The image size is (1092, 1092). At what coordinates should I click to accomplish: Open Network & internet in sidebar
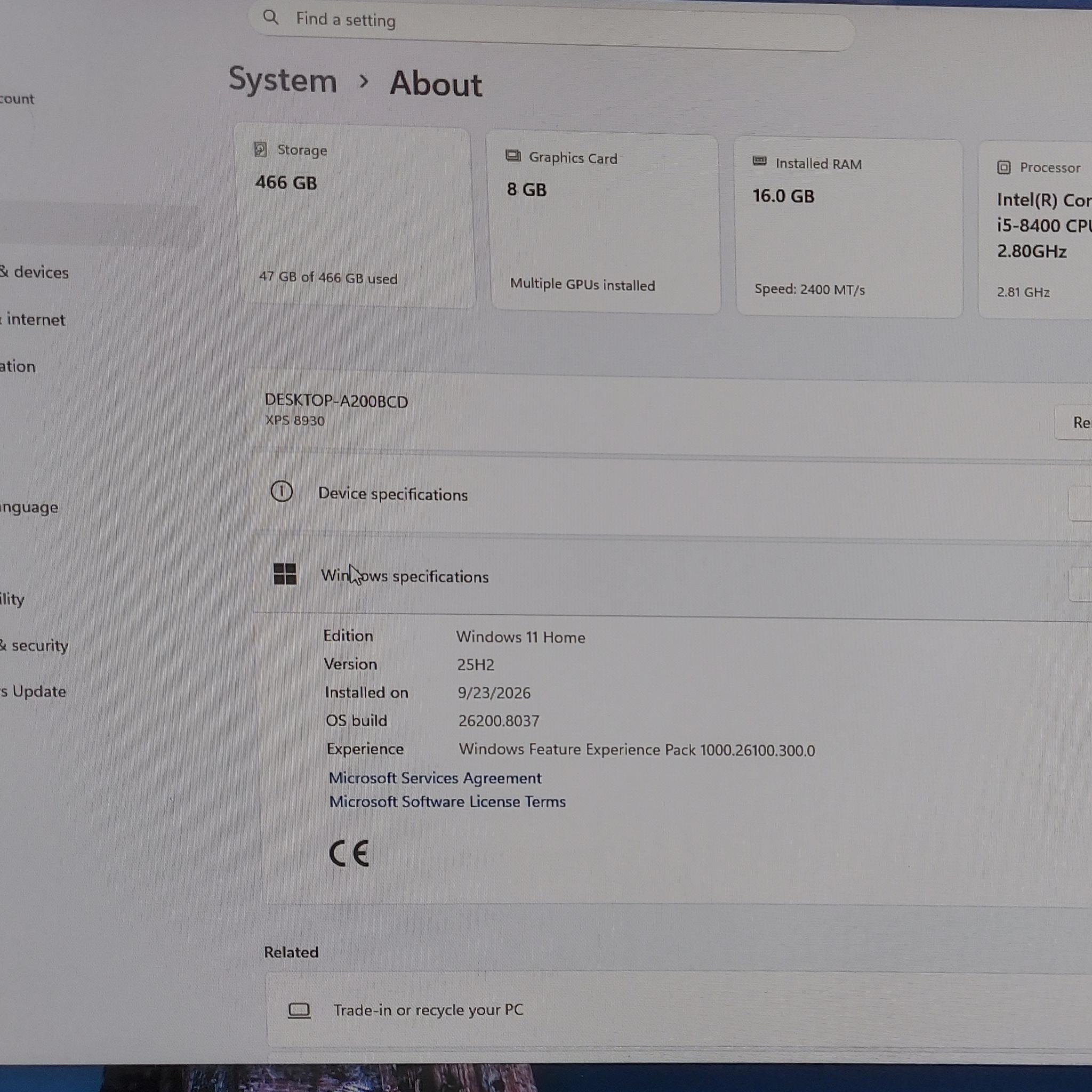click(x=32, y=319)
